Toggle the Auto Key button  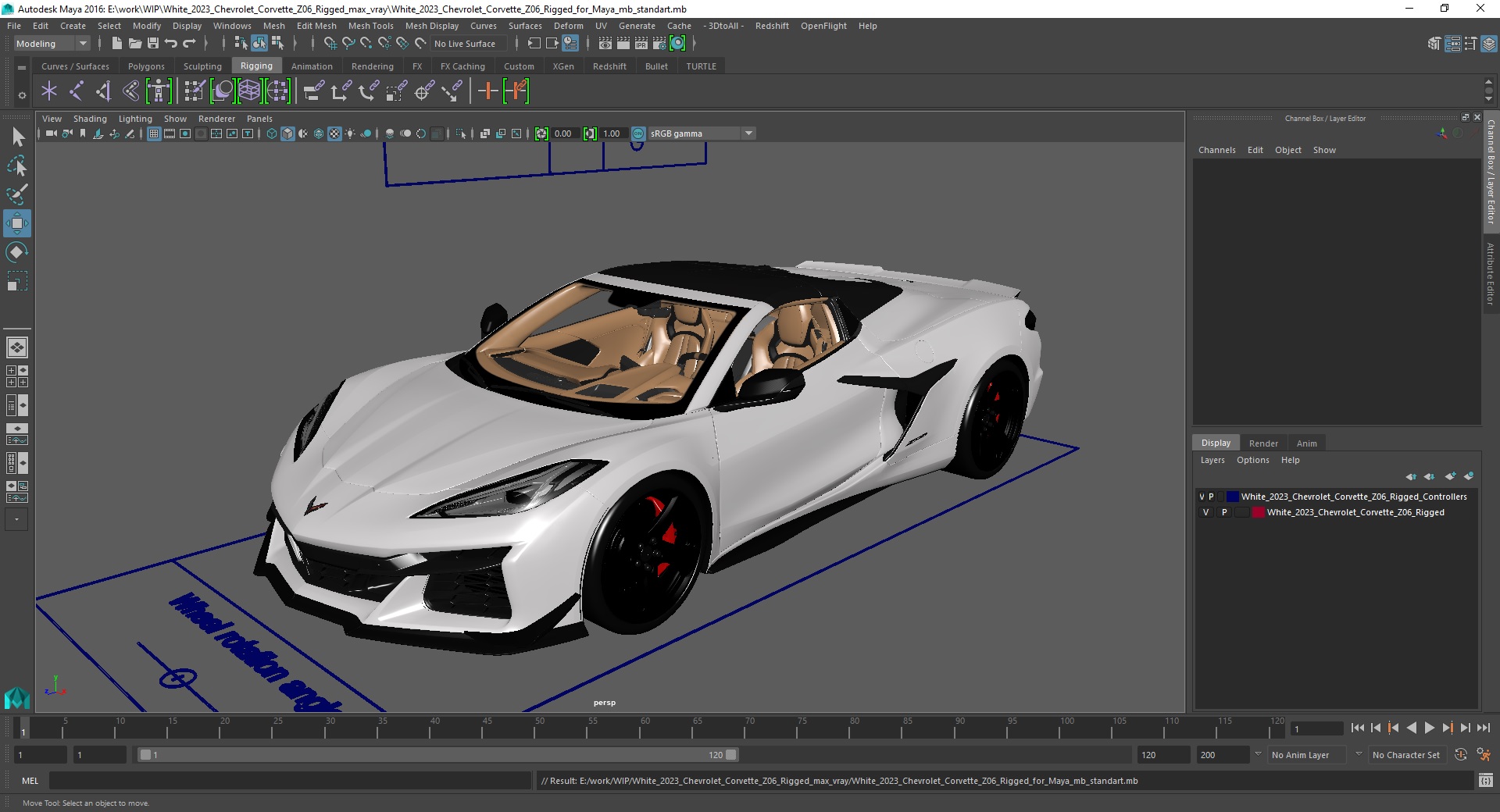point(1460,755)
